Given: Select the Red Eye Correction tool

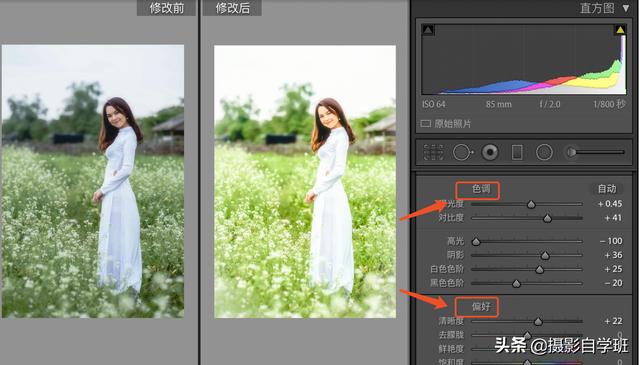Looking at the screenshot, I should point(490,152).
